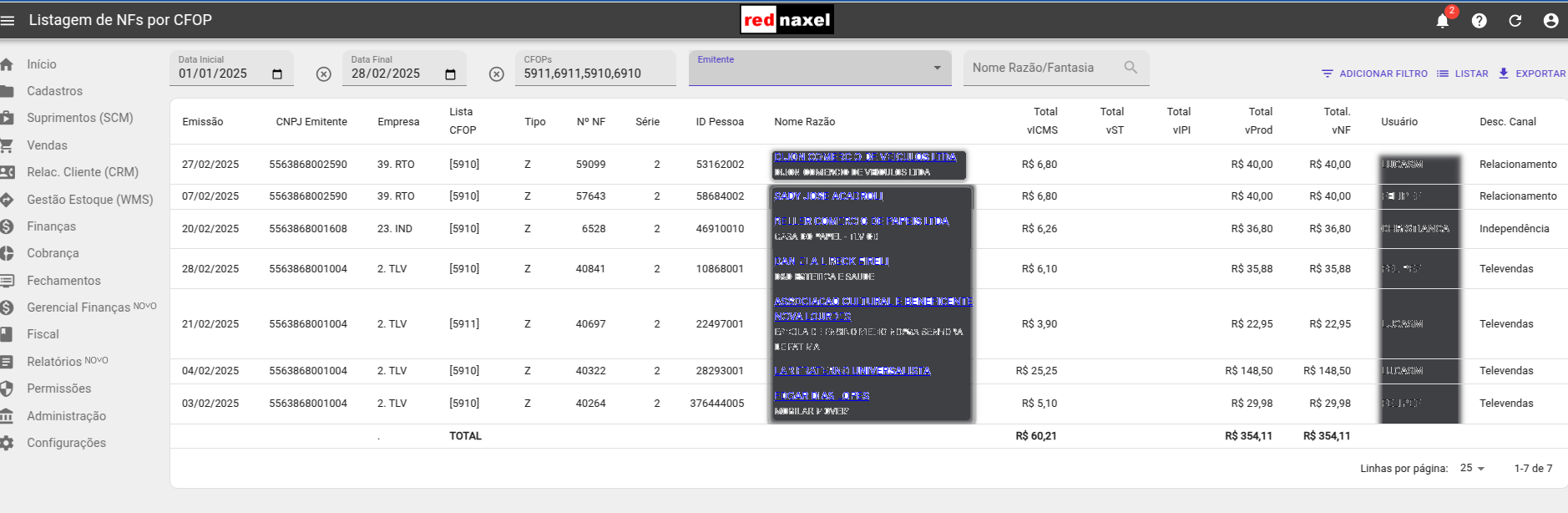The width and height of the screenshot is (1568, 513).
Task: Select the emission date 20/02/2025 cell
Action: (210, 229)
